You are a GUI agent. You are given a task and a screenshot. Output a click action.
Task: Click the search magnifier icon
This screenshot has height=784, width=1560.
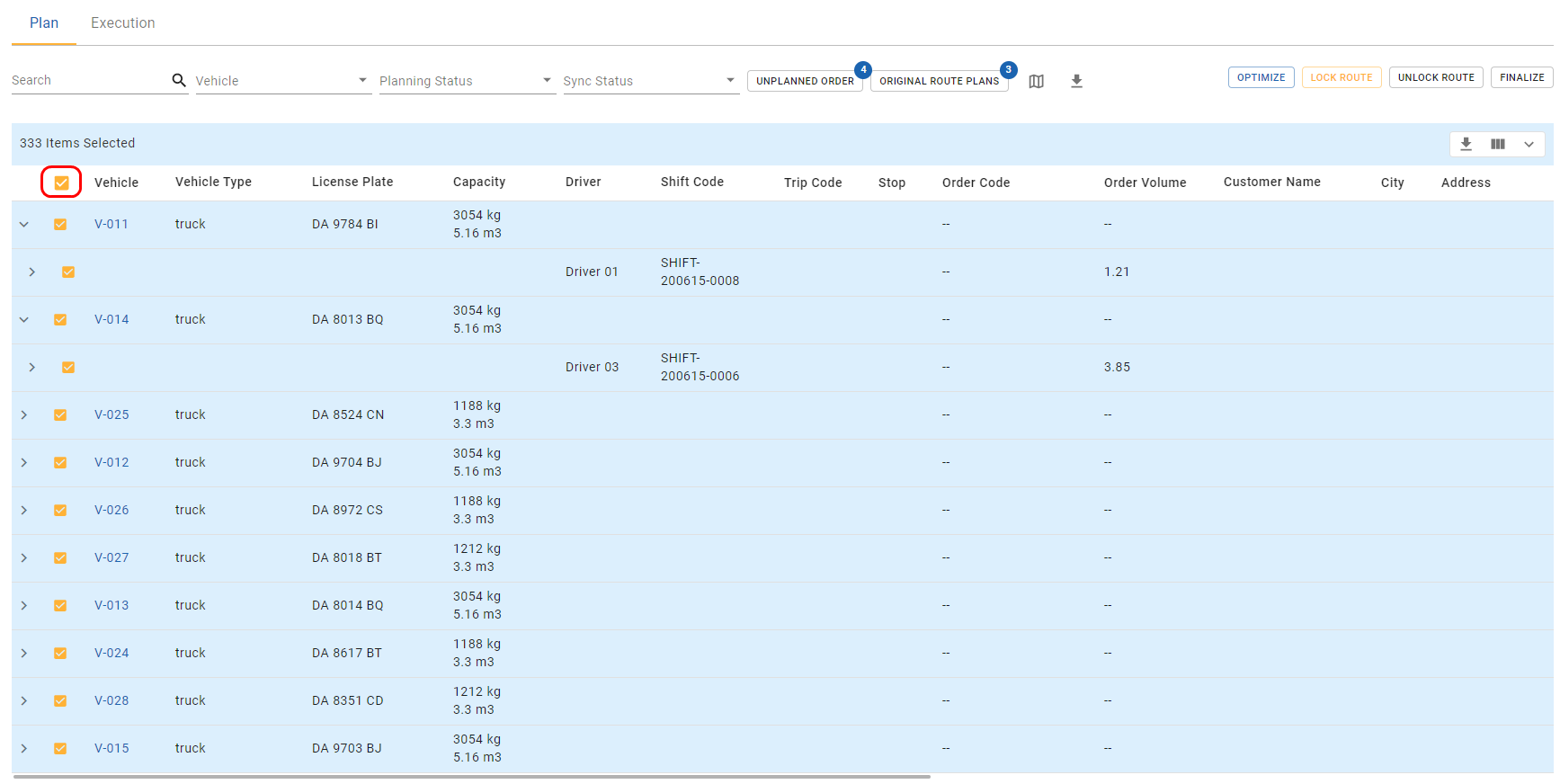[x=179, y=80]
